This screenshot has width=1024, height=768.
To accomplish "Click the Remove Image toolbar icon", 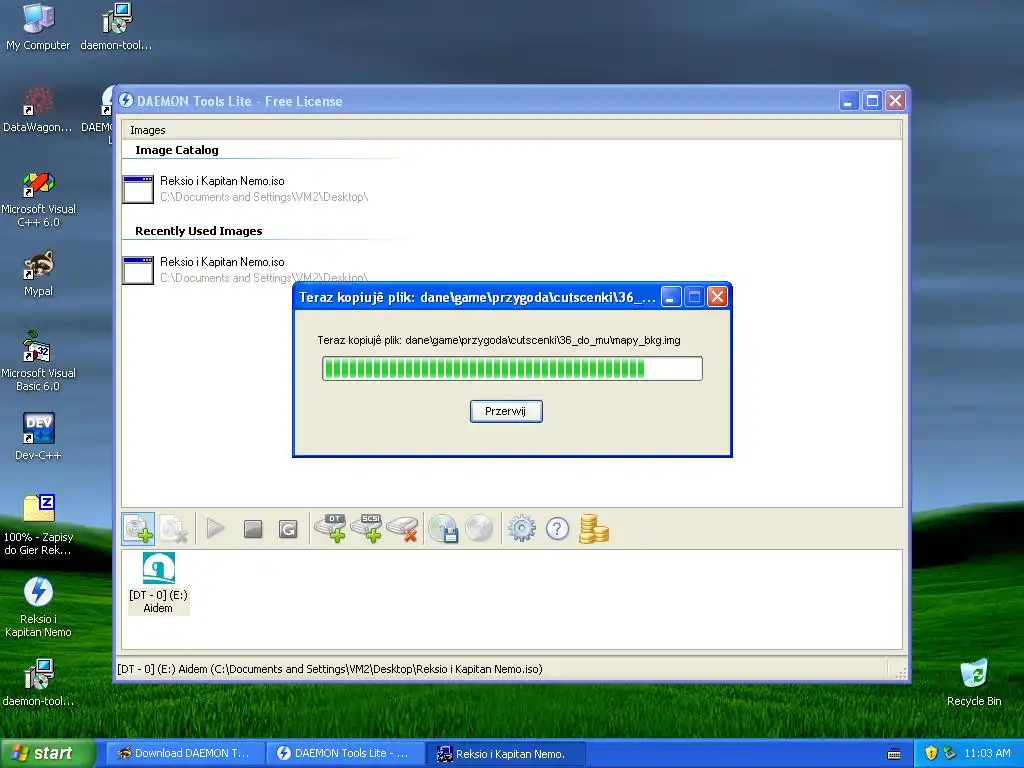I will (x=174, y=529).
